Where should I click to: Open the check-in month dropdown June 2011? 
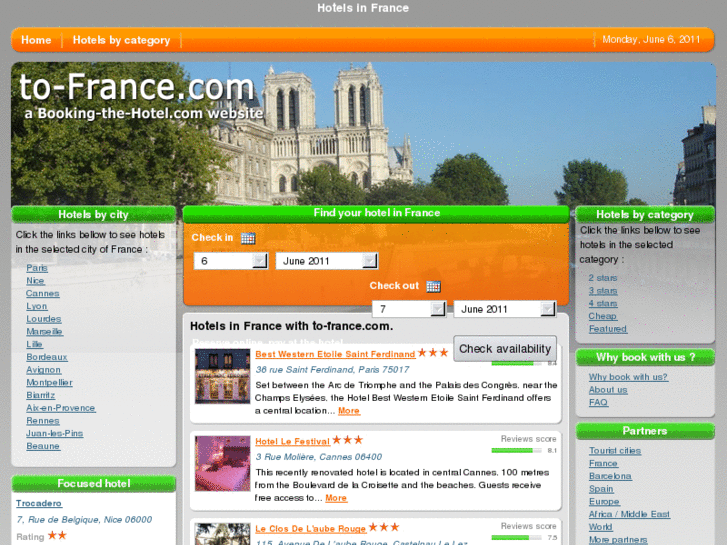pyautogui.click(x=327, y=261)
